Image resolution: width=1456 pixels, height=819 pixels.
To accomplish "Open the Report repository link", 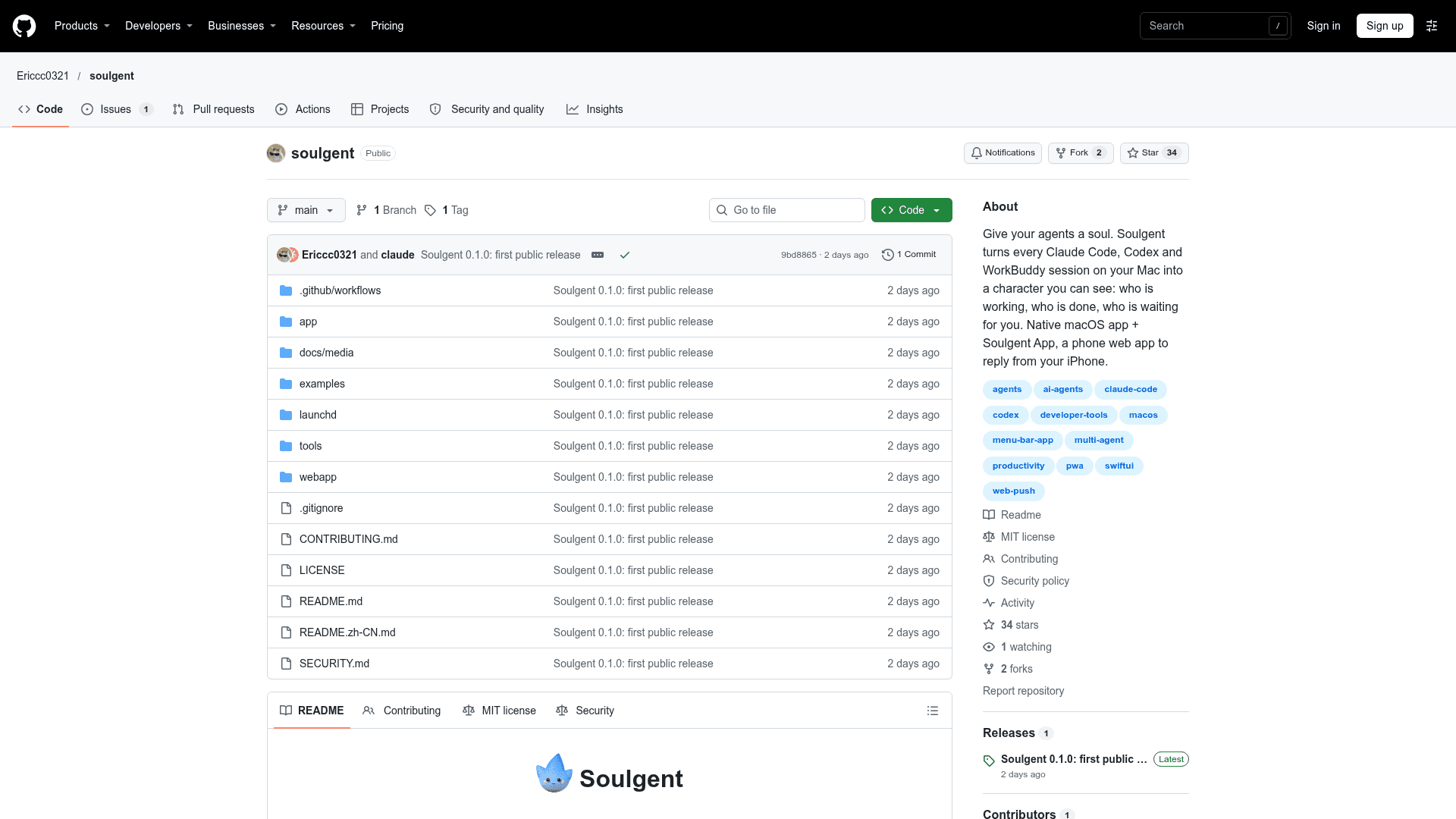I will point(1023,691).
